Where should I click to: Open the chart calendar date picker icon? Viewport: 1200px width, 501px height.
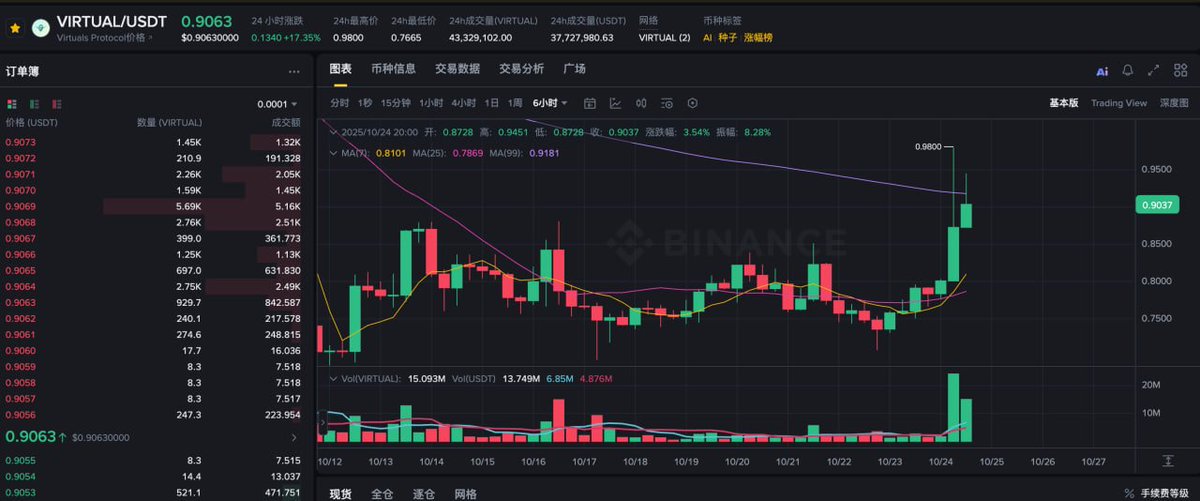(x=590, y=103)
